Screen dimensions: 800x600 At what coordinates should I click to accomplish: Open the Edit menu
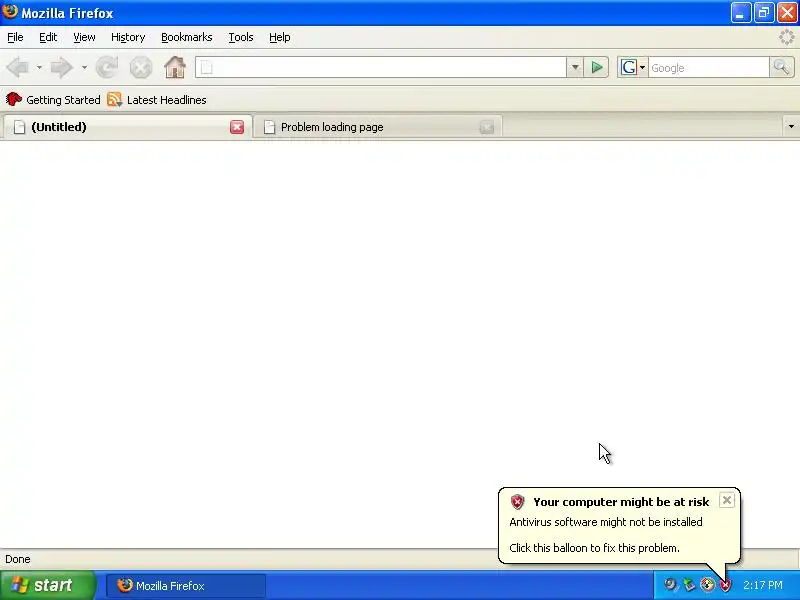point(48,37)
